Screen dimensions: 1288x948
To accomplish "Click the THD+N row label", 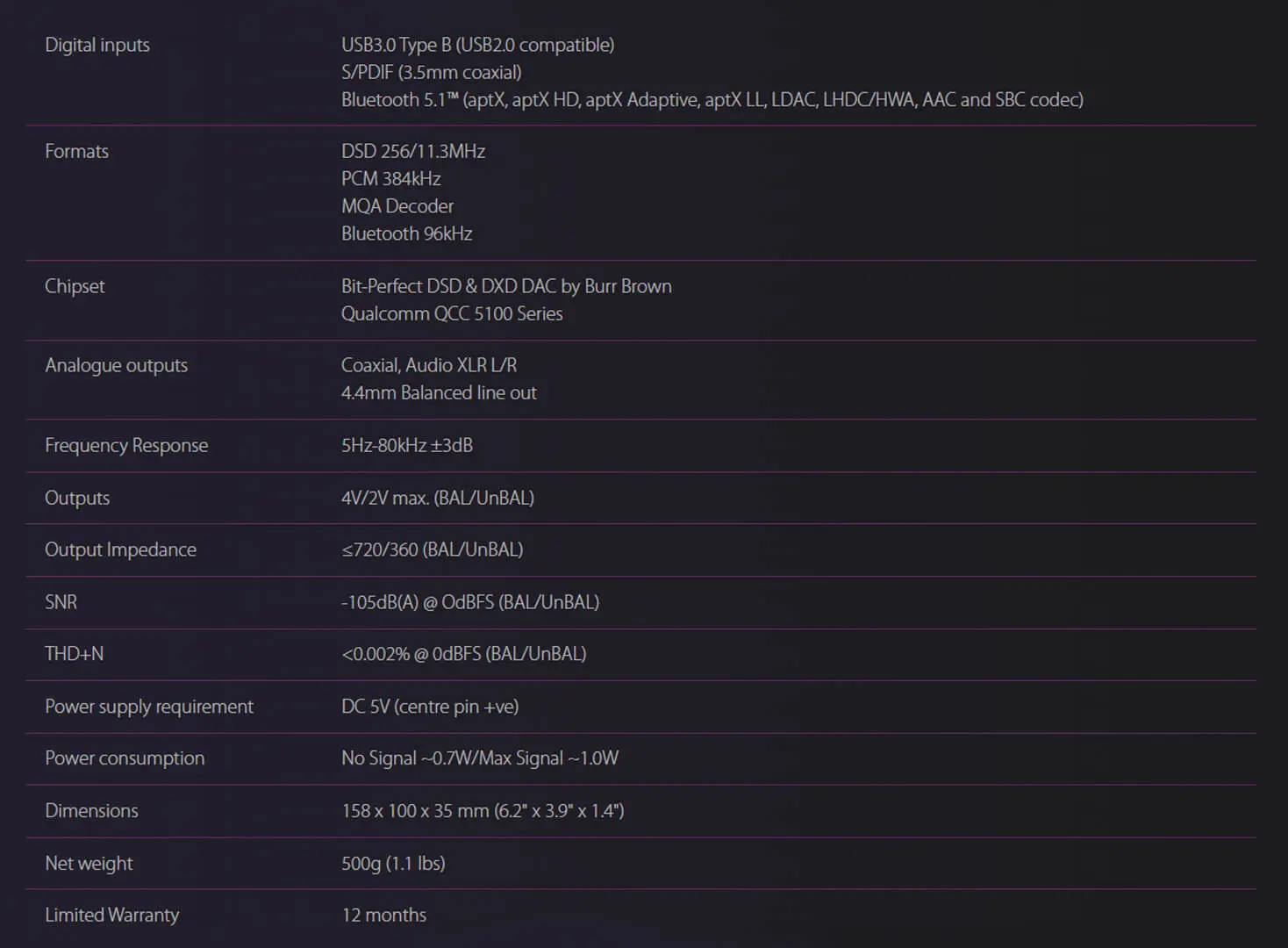I will 74,654.
